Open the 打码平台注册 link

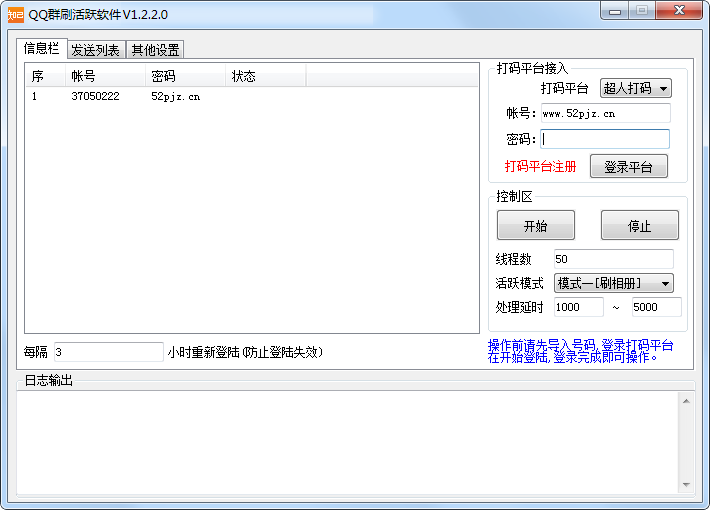(x=540, y=167)
